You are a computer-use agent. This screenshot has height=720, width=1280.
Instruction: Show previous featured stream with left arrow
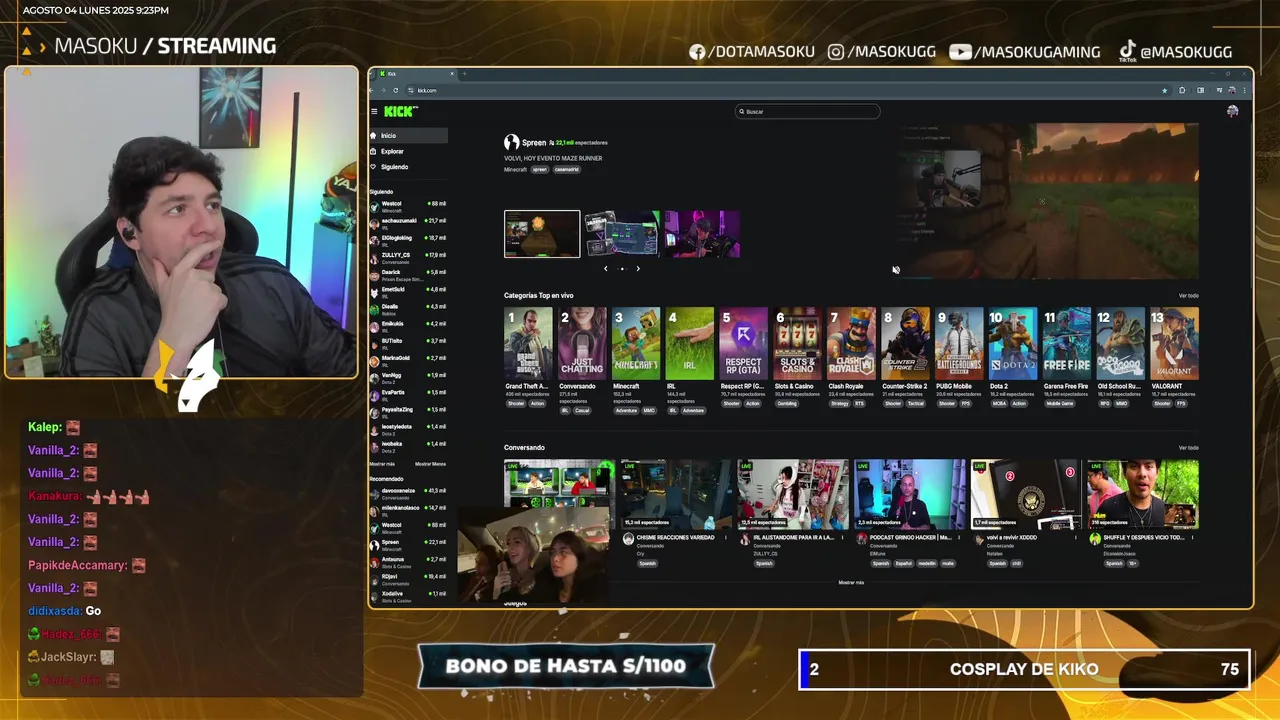click(605, 268)
